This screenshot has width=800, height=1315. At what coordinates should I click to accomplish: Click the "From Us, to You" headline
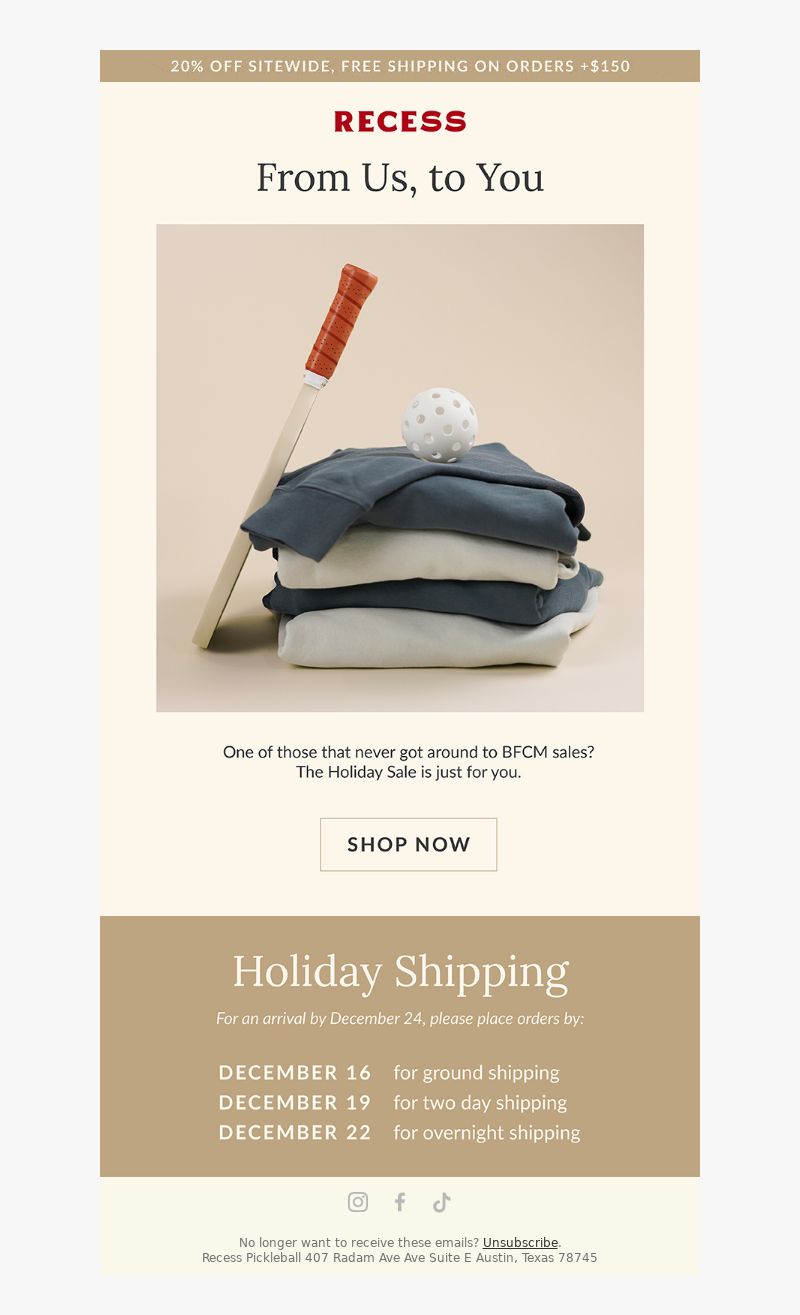coord(400,178)
